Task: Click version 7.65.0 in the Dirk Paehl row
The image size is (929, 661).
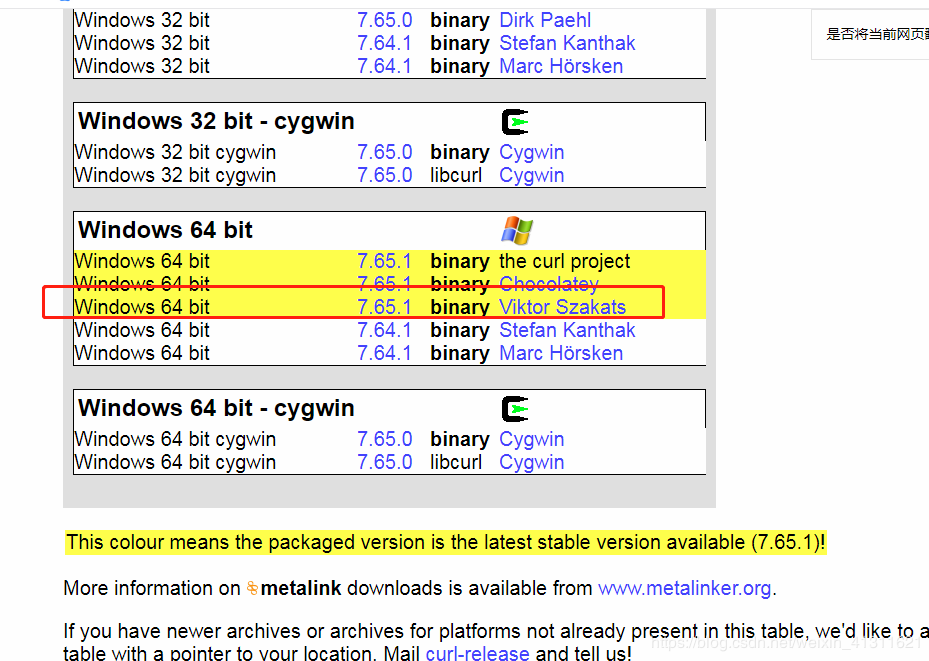Action: (x=385, y=20)
